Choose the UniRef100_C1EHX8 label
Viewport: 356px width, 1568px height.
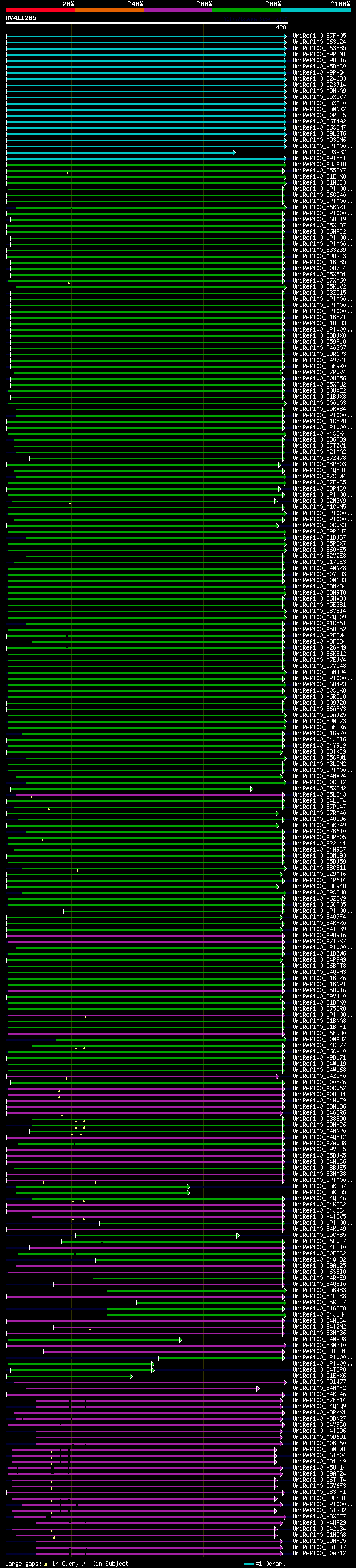coord(319,176)
